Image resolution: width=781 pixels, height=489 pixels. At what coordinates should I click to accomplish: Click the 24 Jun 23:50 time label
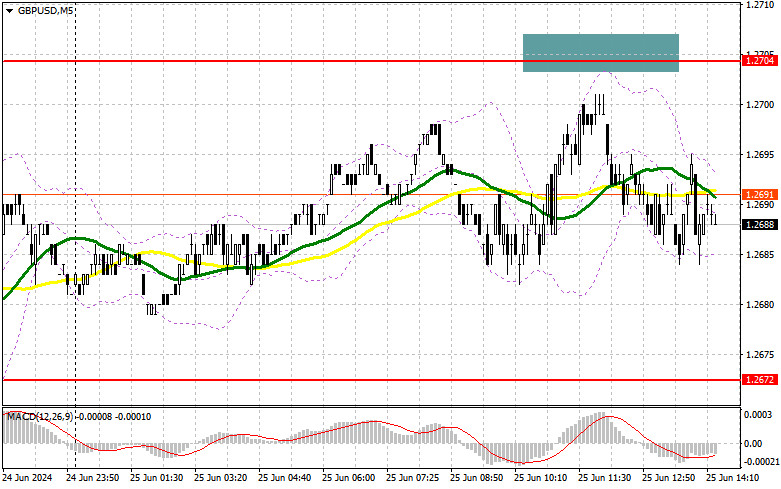pos(93,478)
